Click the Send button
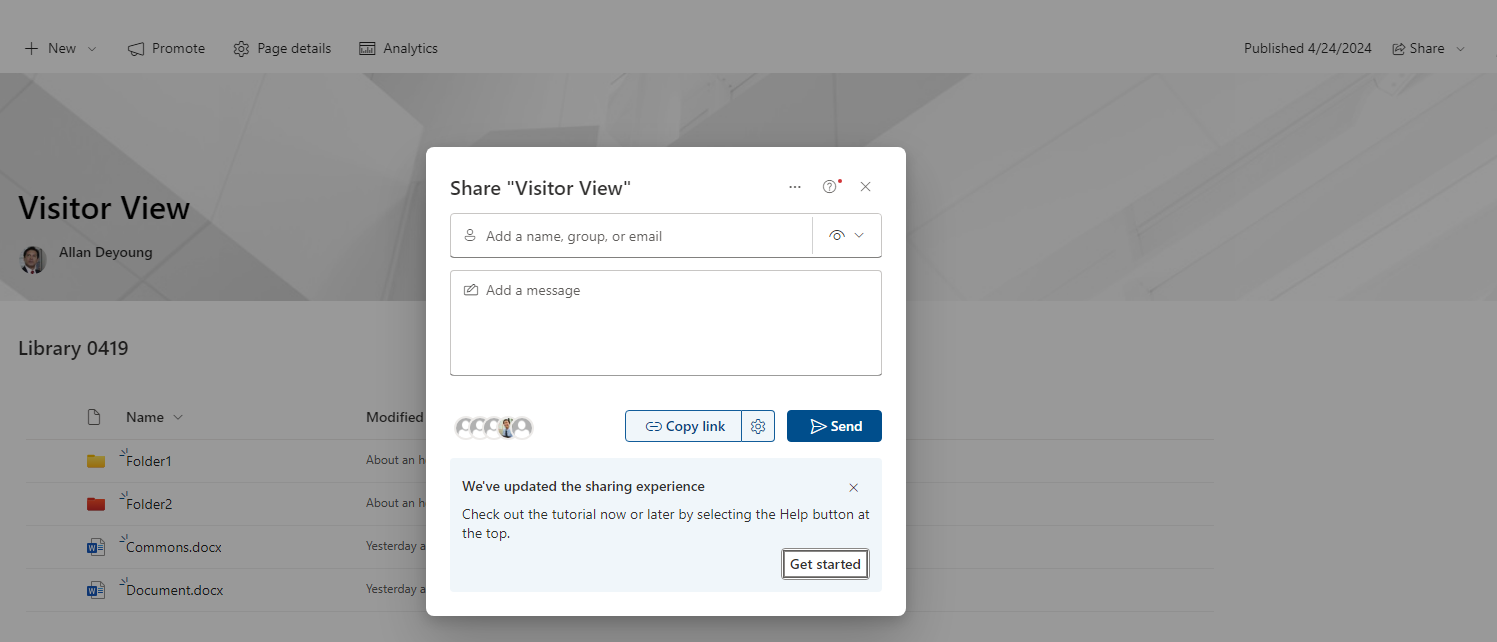Screen dimensions: 1497x642 pos(834,426)
